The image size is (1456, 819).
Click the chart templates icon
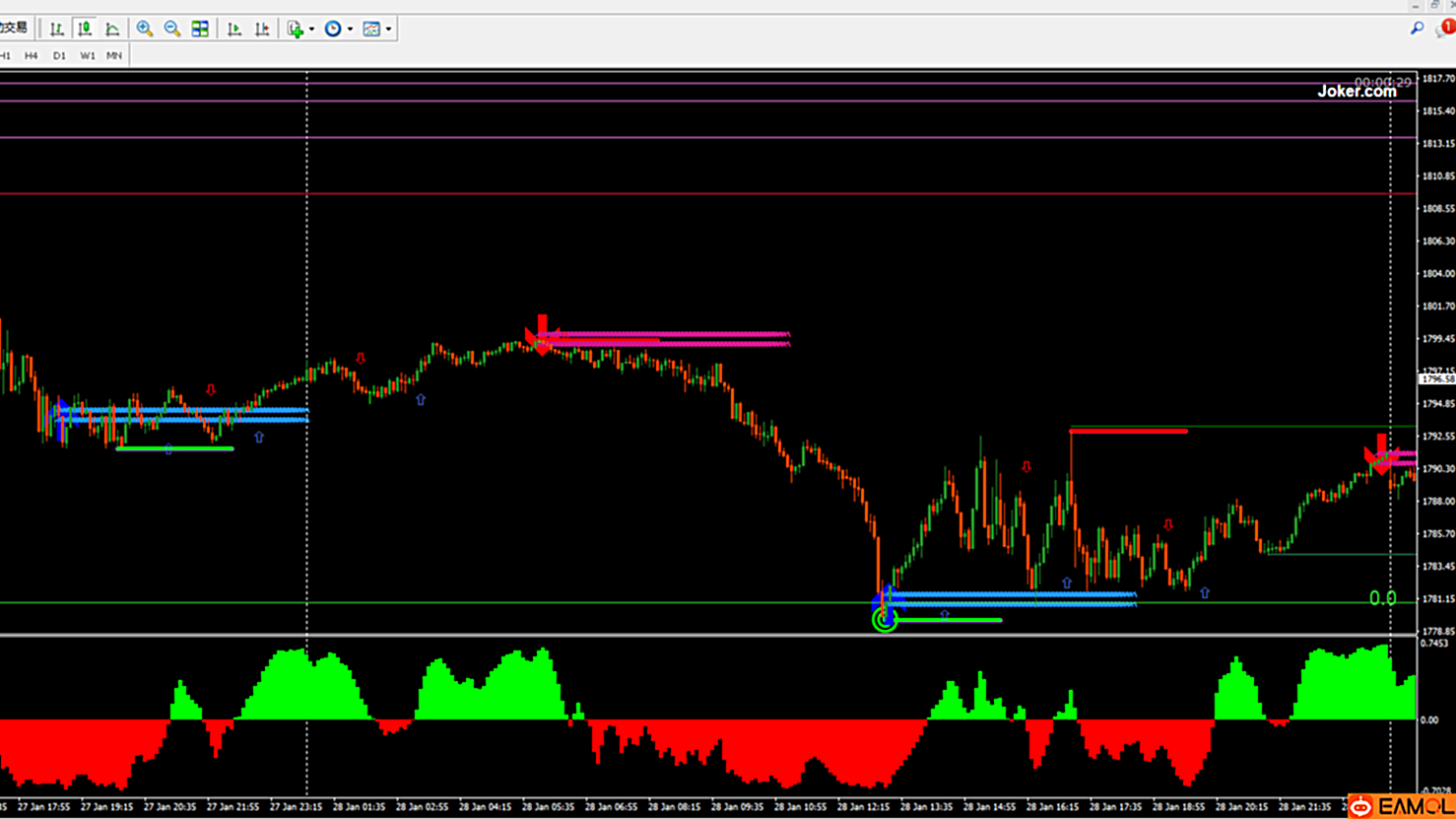(x=371, y=29)
